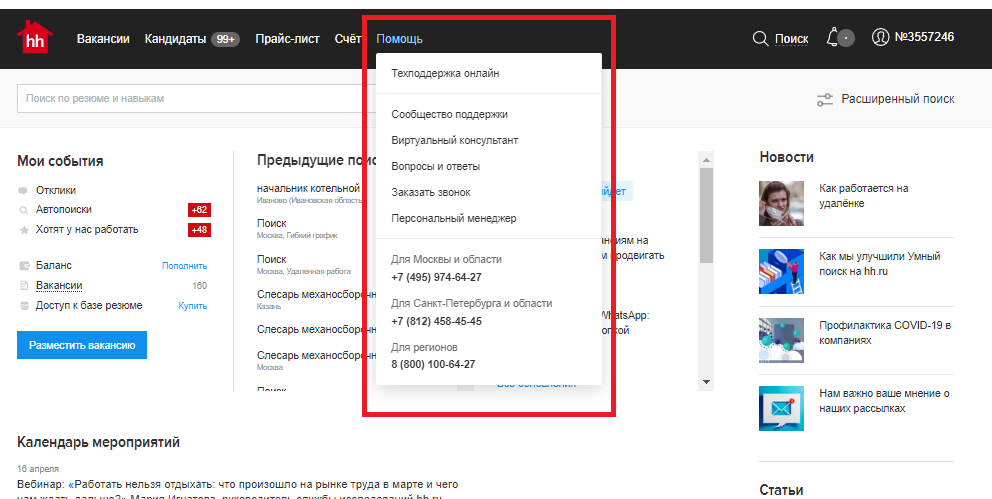Click the Отклики speech bubble icon

pos(23,190)
